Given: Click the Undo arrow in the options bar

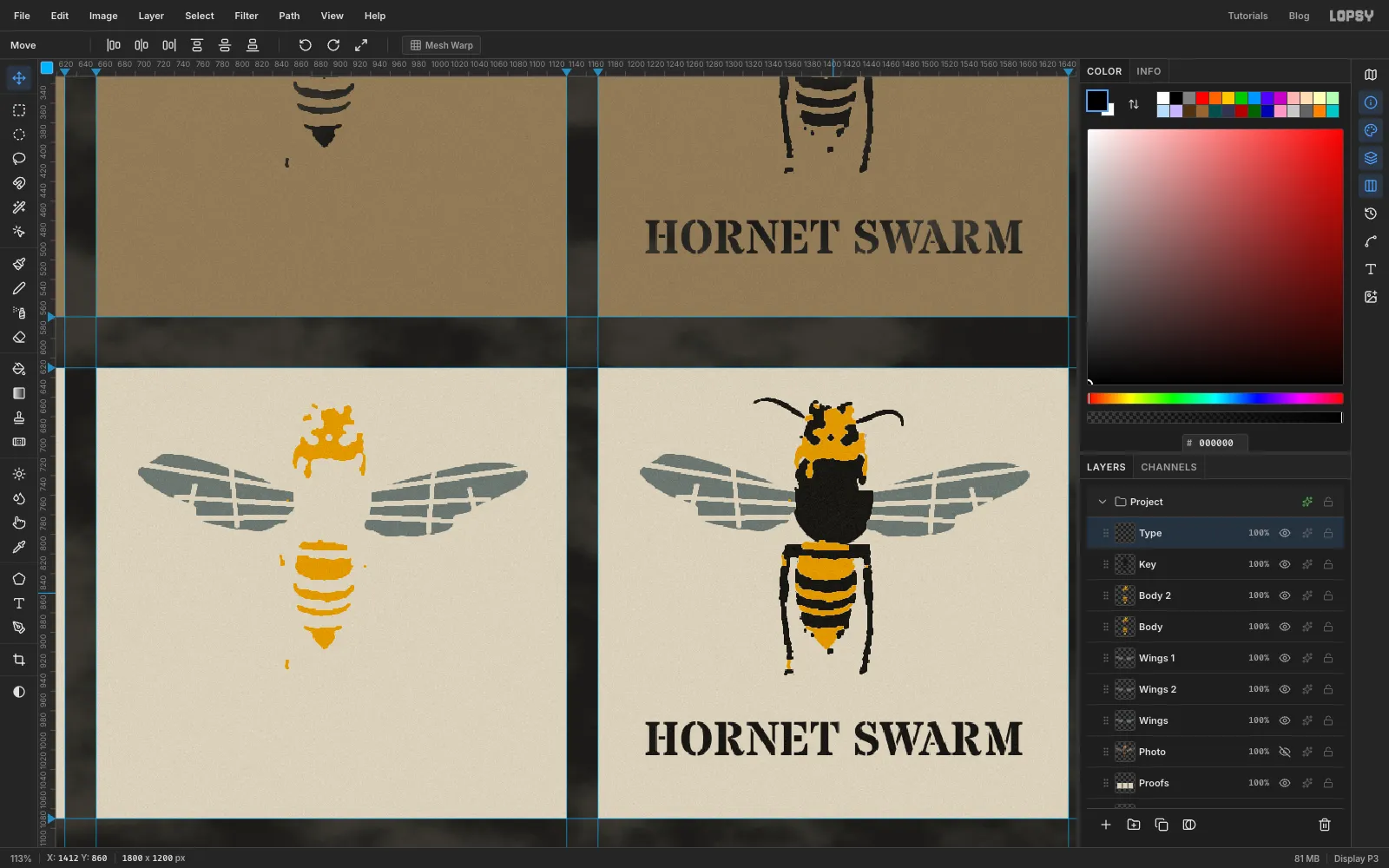Looking at the screenshot, I should [x=305, y=45].
